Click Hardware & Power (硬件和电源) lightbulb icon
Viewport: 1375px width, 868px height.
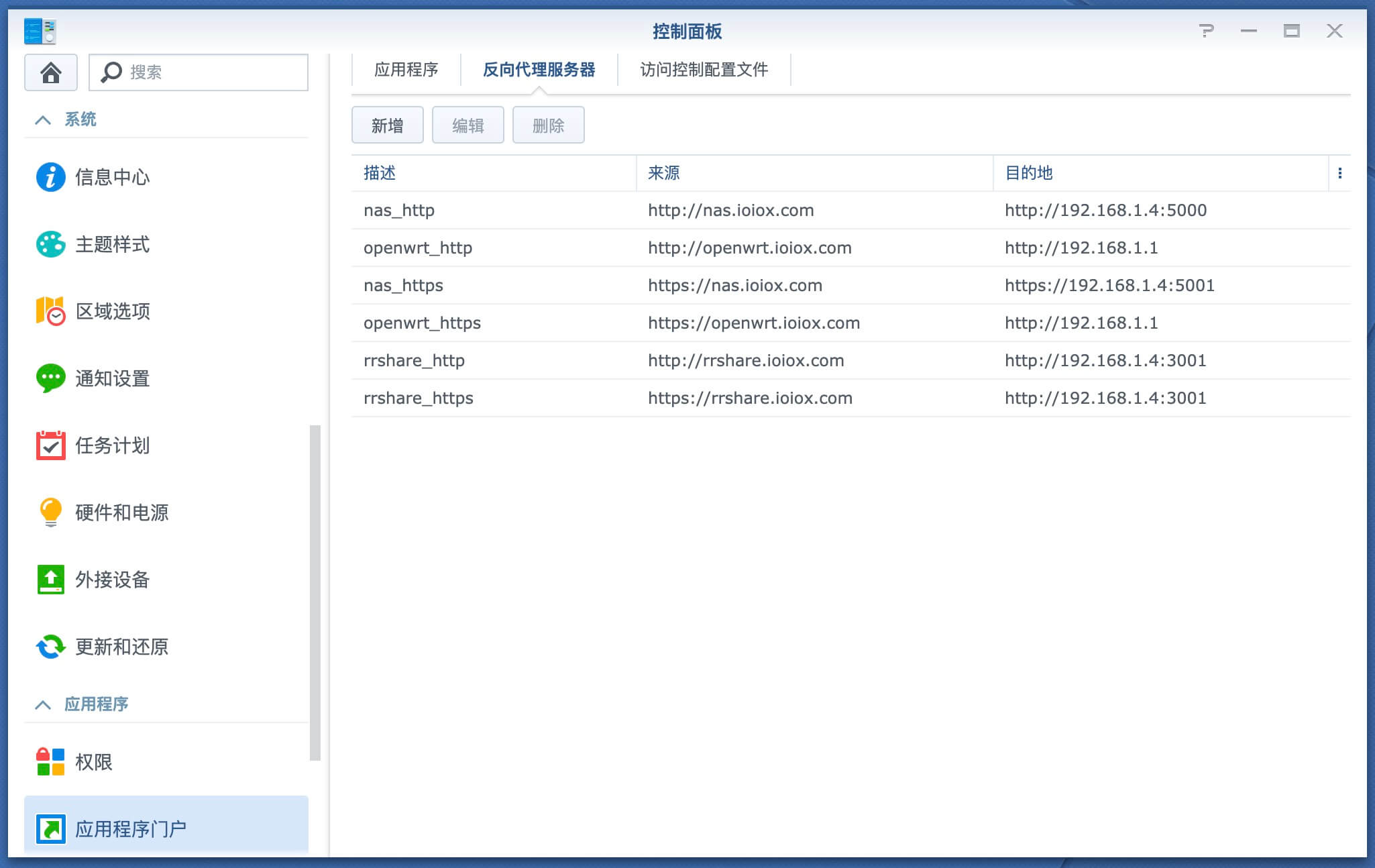pos(50,512)
